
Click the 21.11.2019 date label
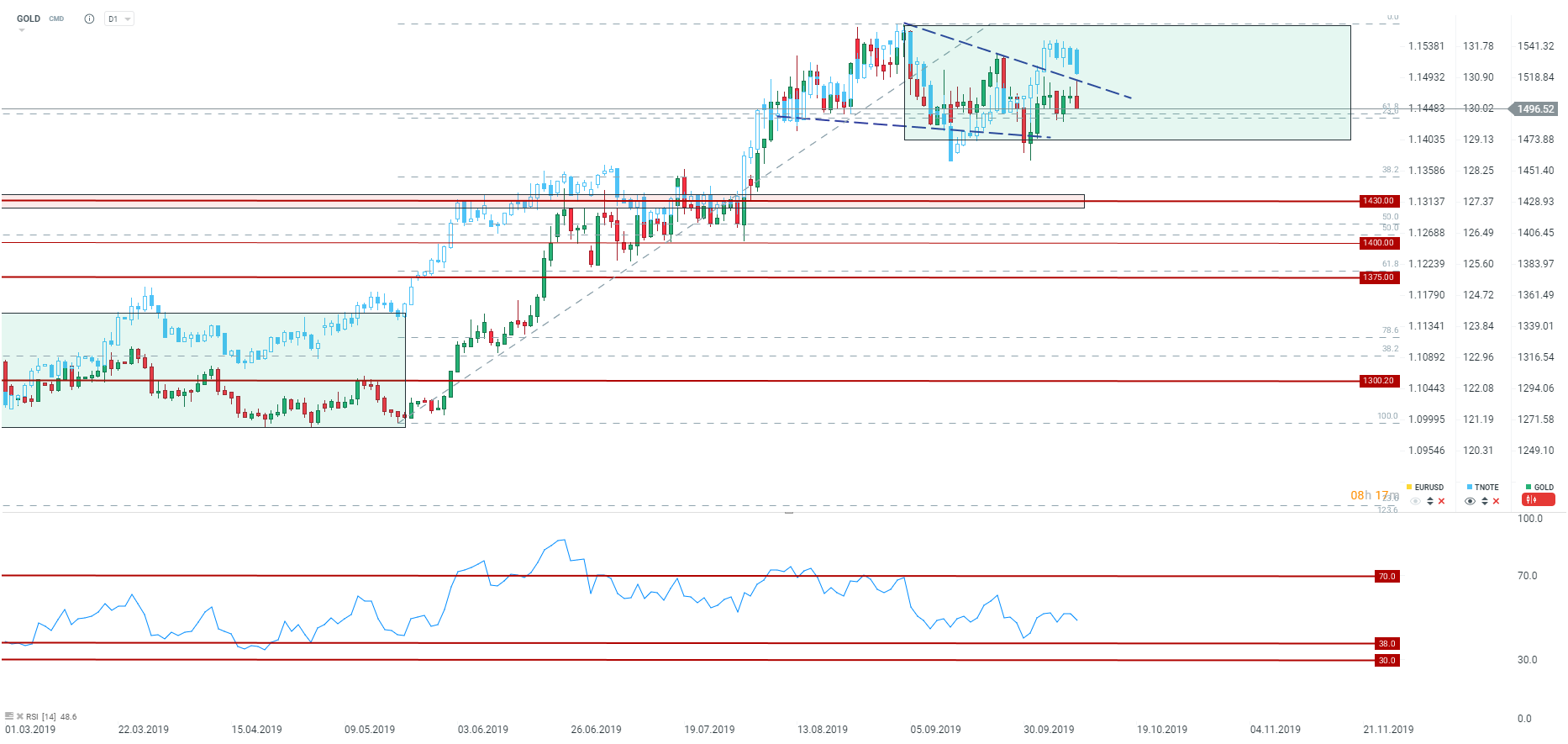(1388, 730)
